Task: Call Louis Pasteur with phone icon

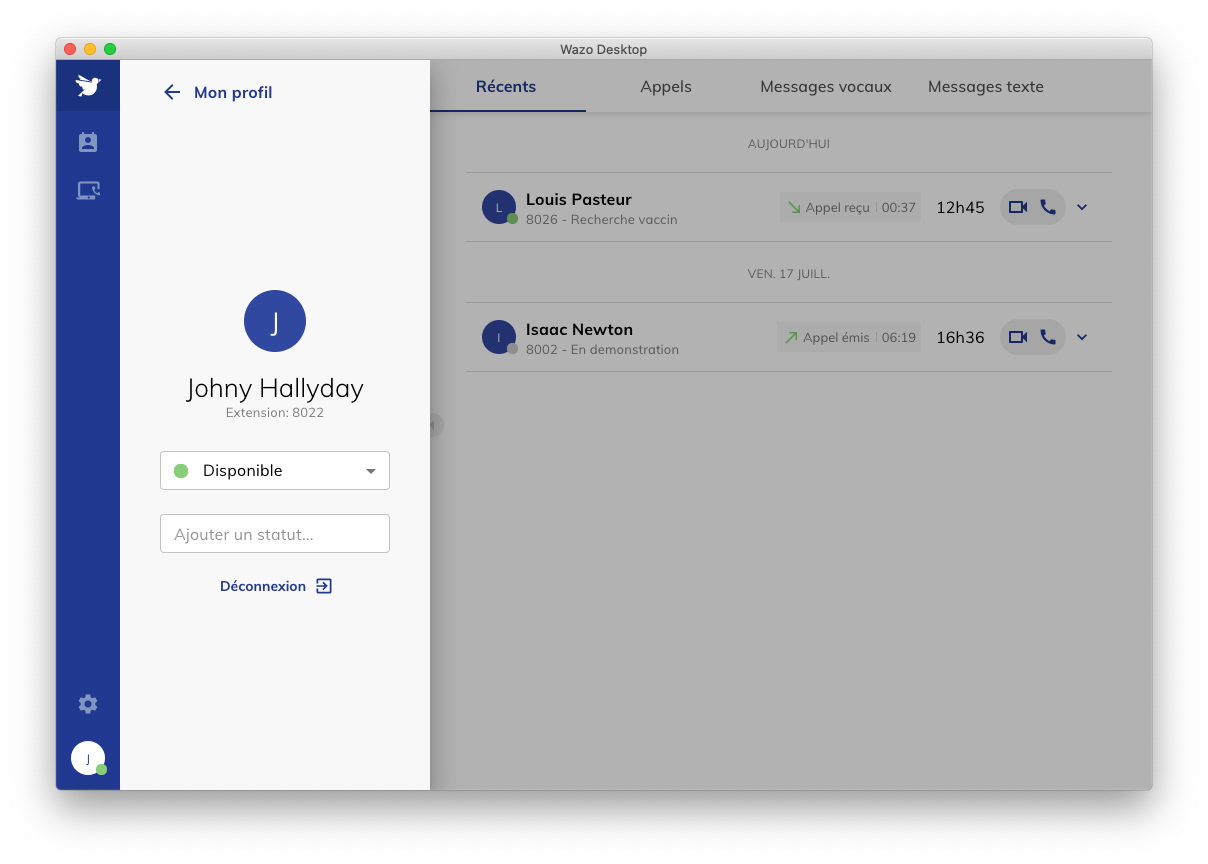Action: click(x=1048, y=207)
